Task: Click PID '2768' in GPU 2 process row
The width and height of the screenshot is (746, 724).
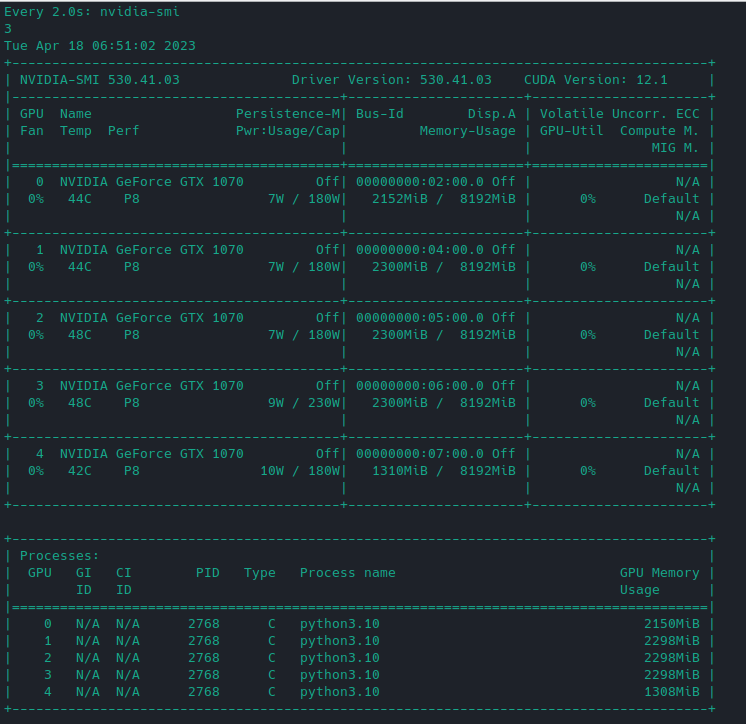Action: (204, 658)
